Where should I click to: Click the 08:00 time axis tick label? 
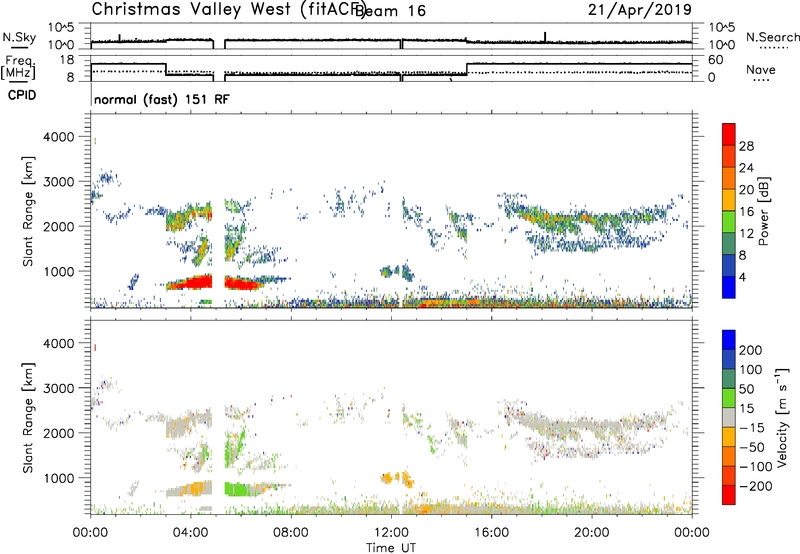click(x=291, y=533)
